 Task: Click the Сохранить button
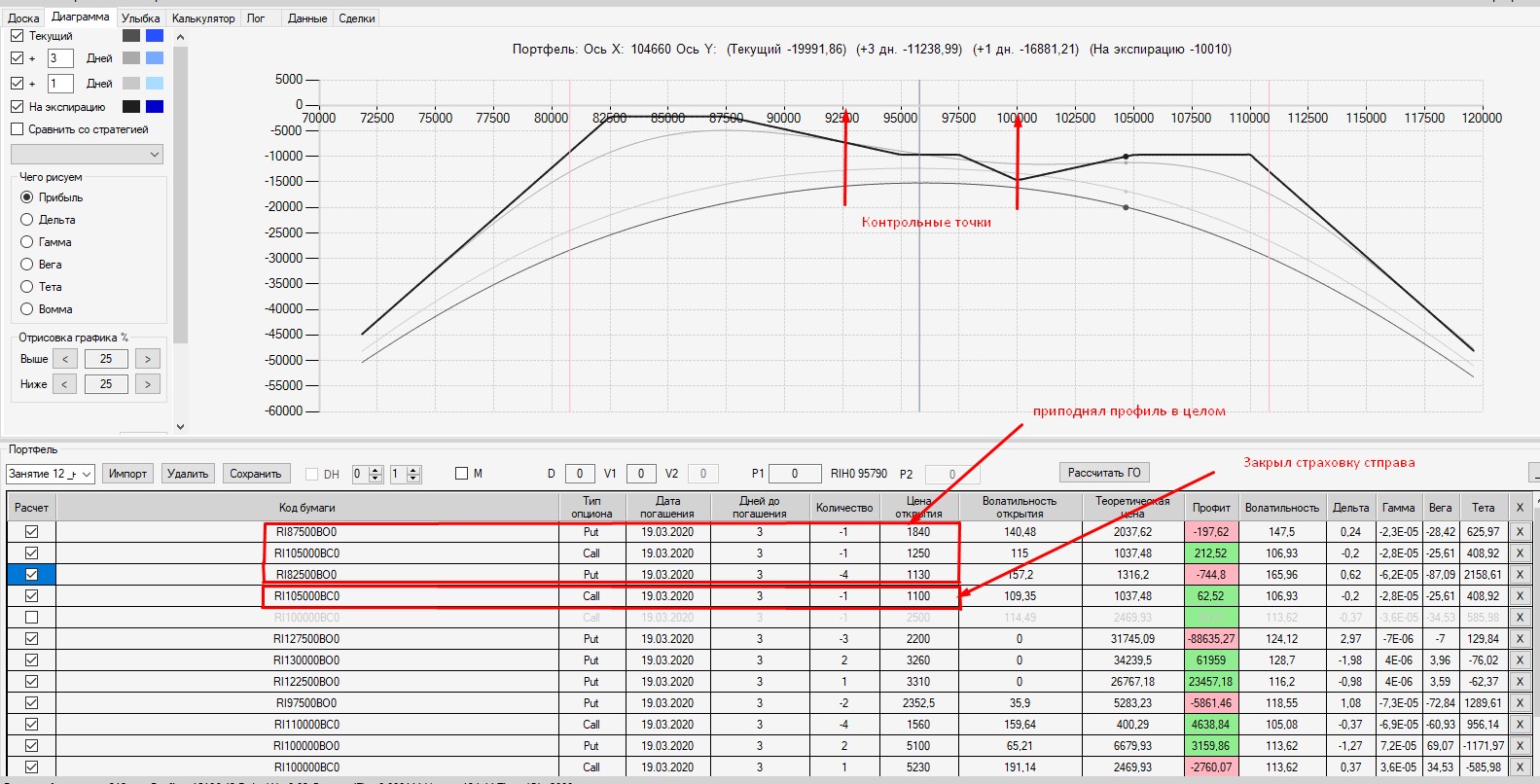pyautogui.click(x=255, y=474)
